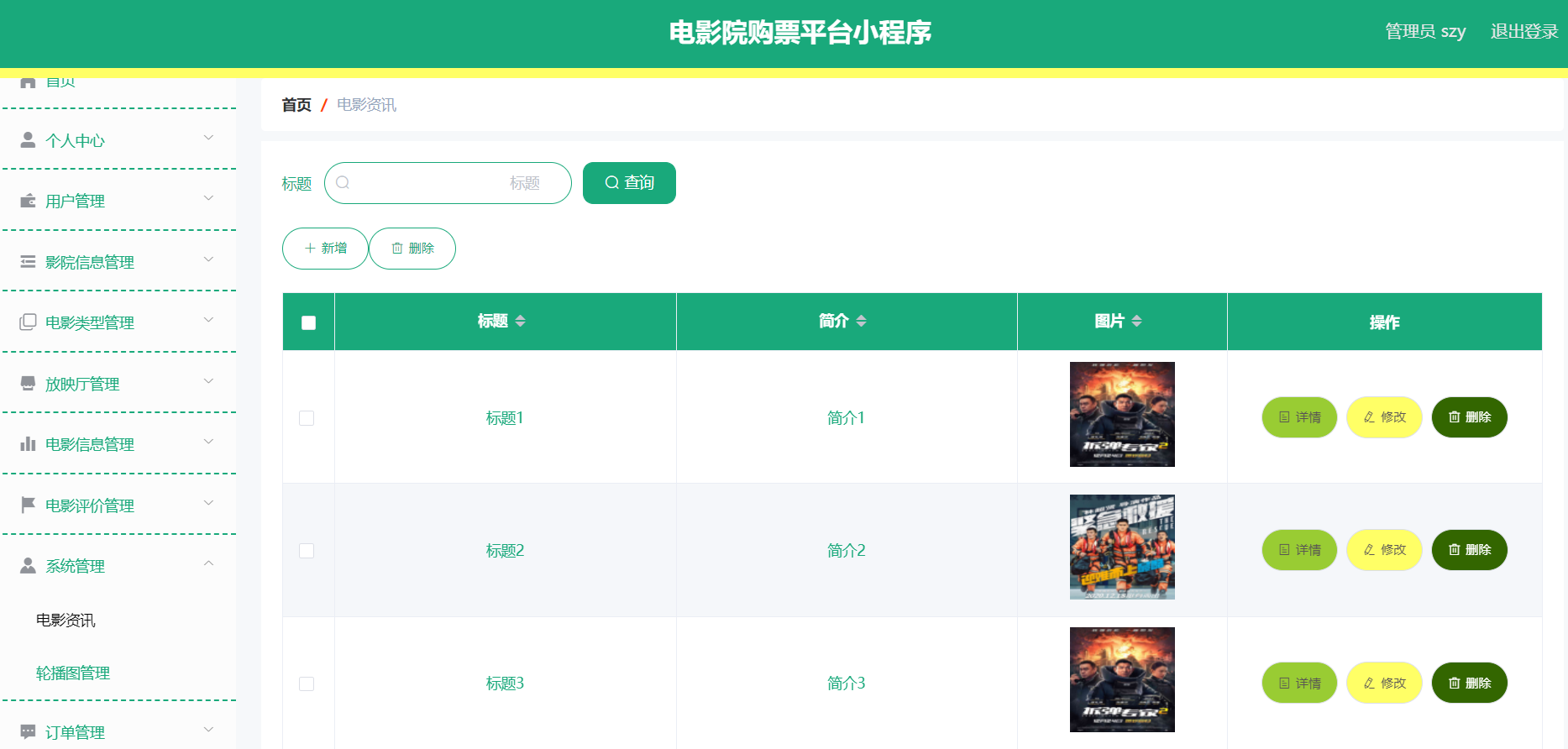The height and width of the screenshot is (749, 1568).
Task: Click the chat icon beside 订单管理
Action: pos(28,731)
